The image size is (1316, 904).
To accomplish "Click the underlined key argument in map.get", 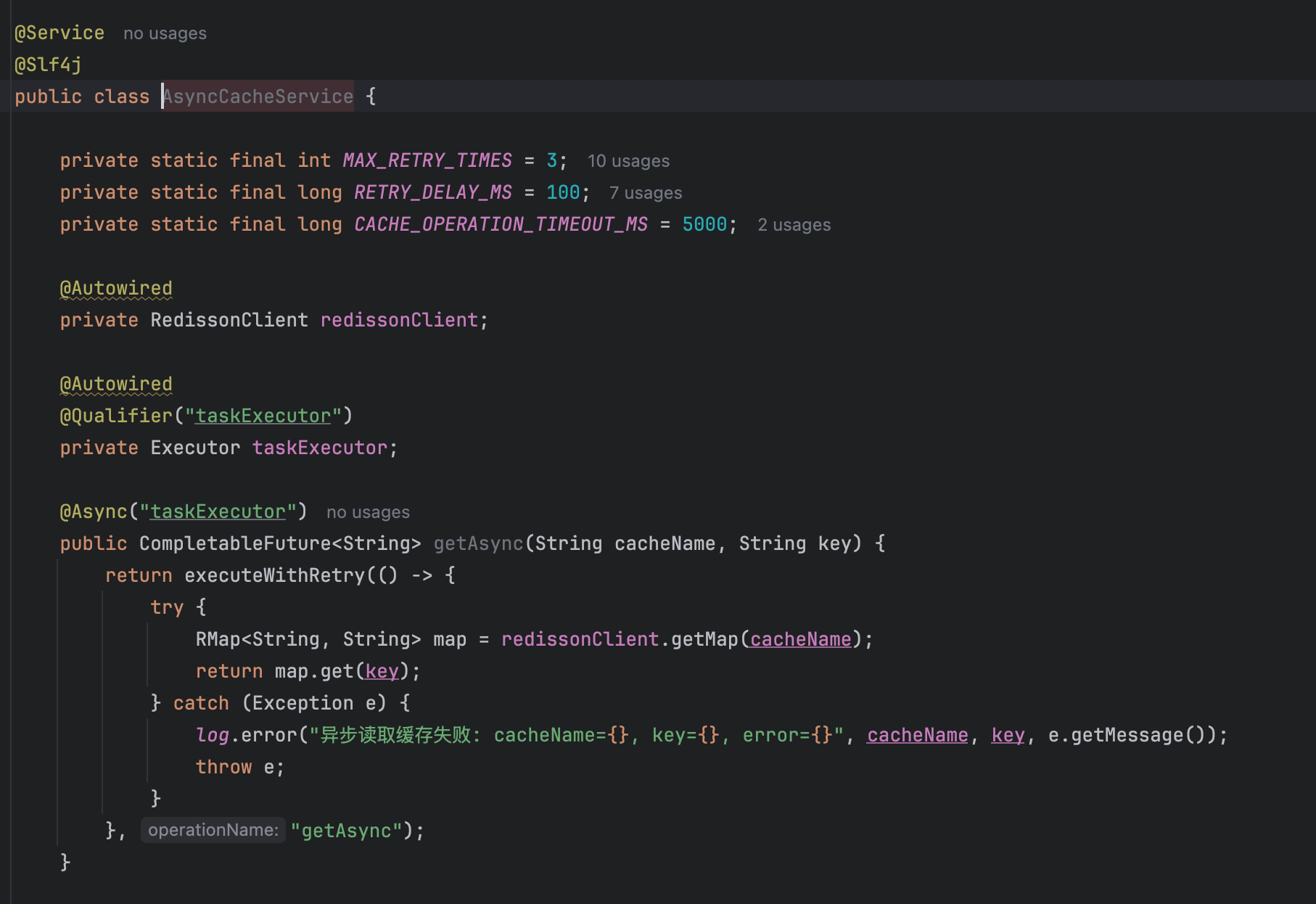I will pos(382,671).
